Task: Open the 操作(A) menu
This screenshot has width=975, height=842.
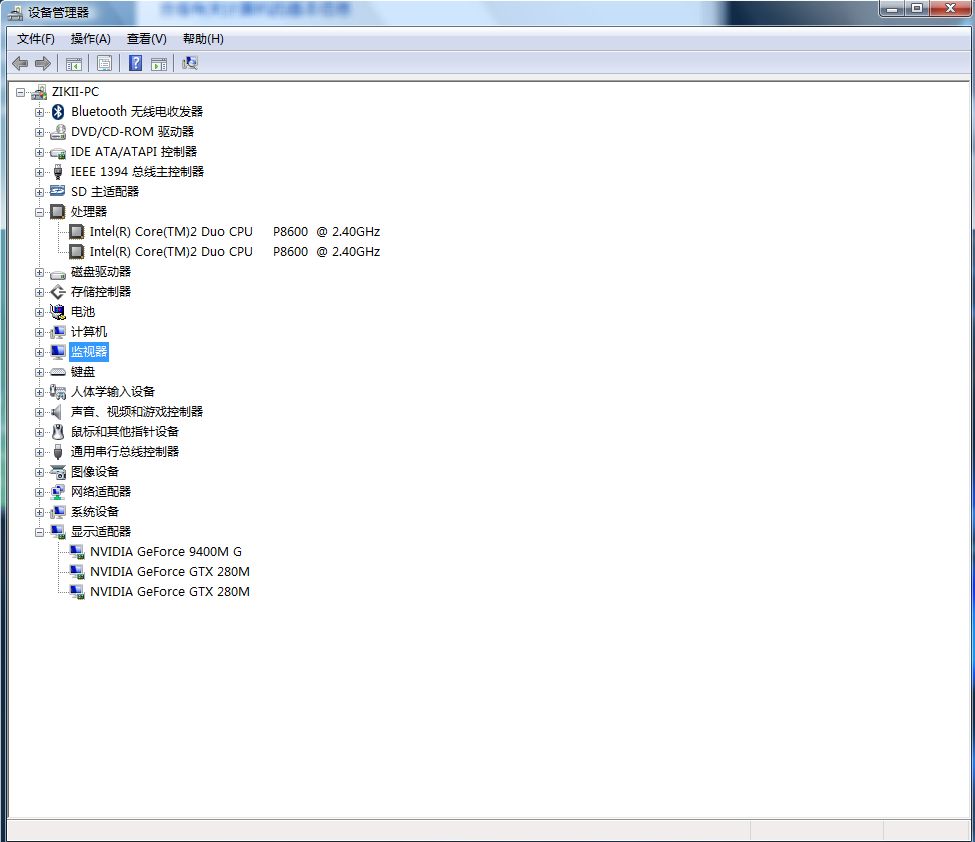Action: pyautogui.click(x=91, y=39)
